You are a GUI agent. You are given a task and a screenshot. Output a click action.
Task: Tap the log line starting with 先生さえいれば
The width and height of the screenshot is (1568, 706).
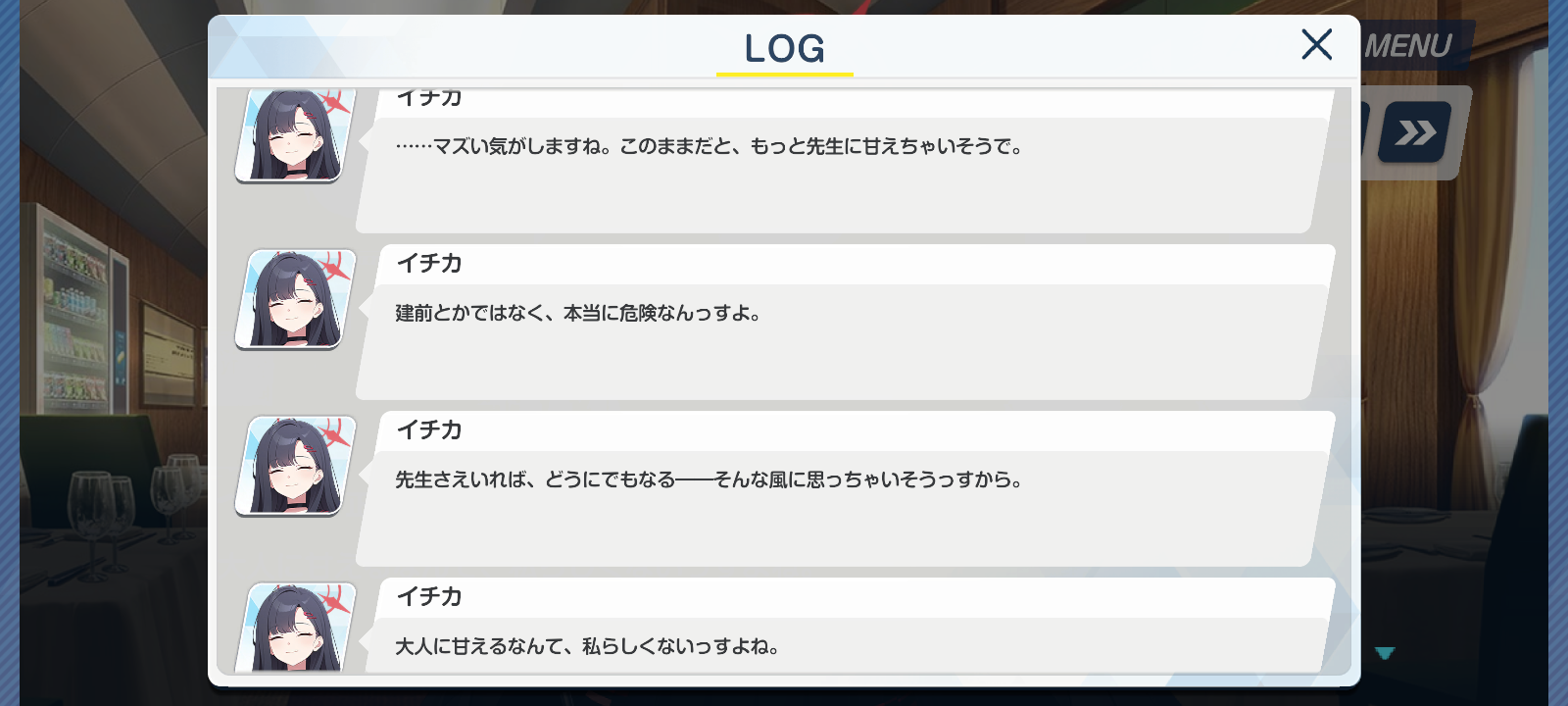click(709, 479)
